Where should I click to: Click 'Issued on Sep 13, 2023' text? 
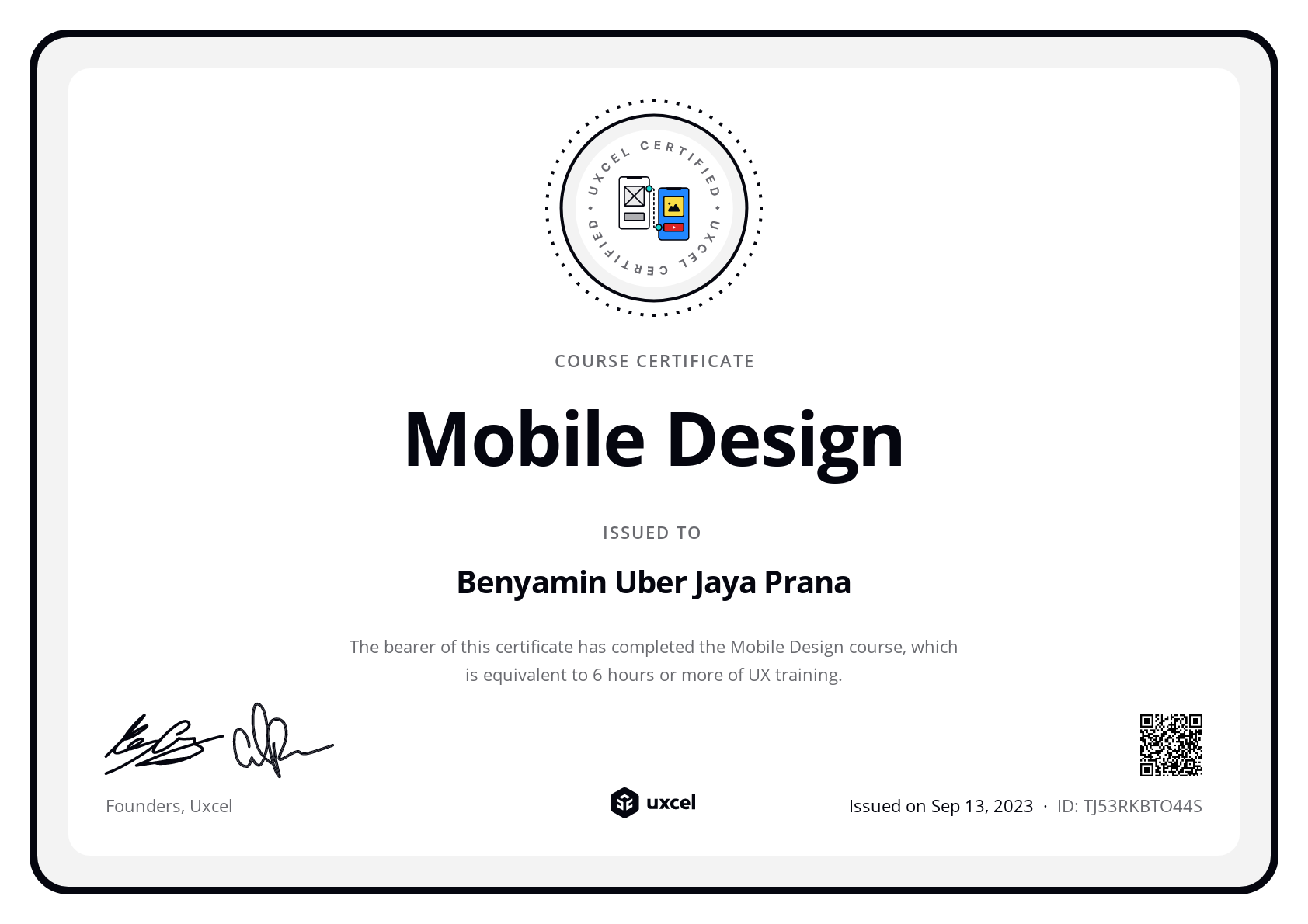pos(941,806)
